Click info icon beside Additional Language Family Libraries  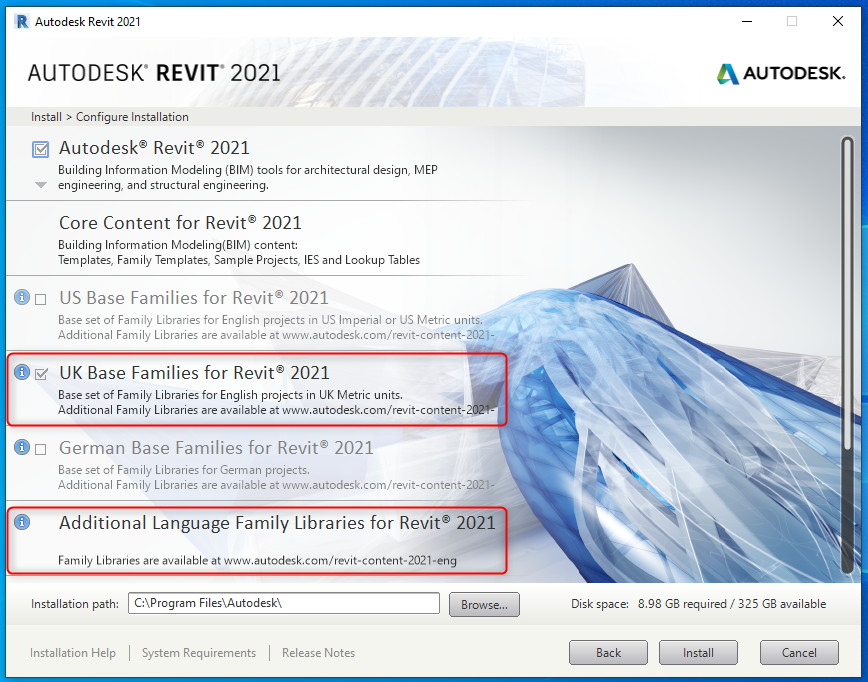coord(22,522)
